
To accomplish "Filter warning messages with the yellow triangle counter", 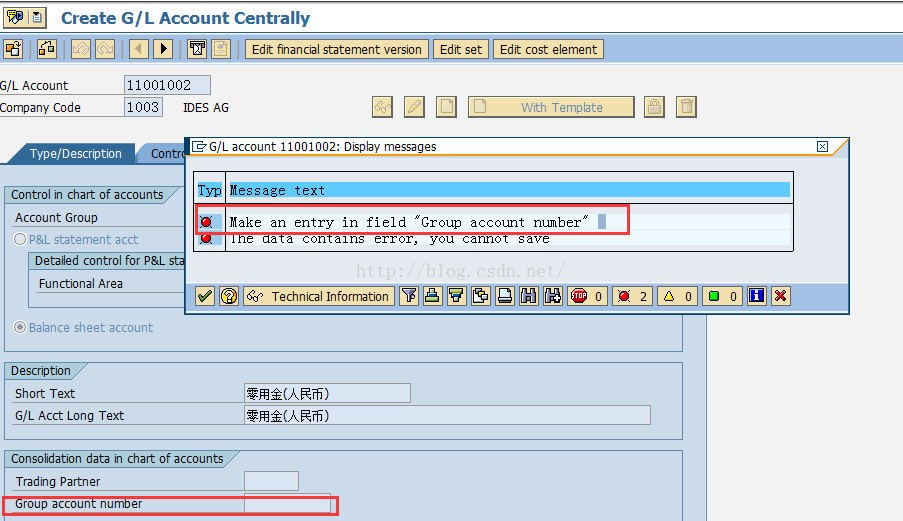I will (x=677, y=296).
